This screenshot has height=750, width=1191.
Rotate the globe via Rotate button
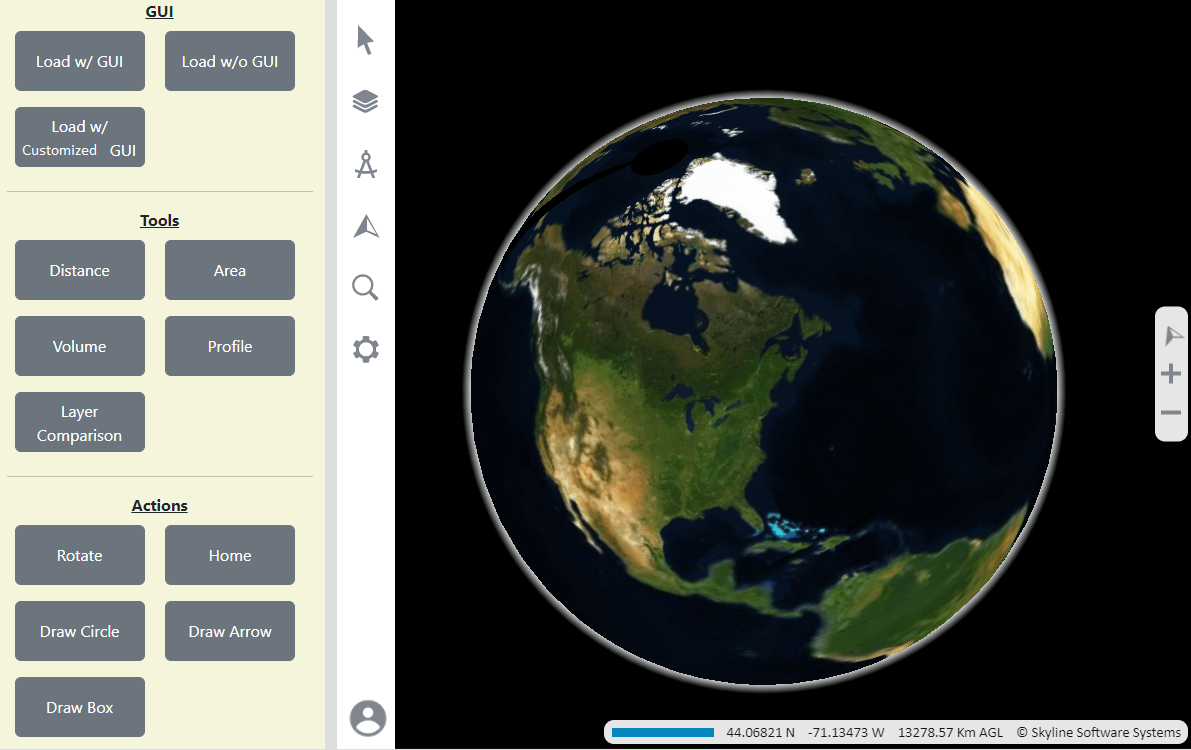(79, 555)
